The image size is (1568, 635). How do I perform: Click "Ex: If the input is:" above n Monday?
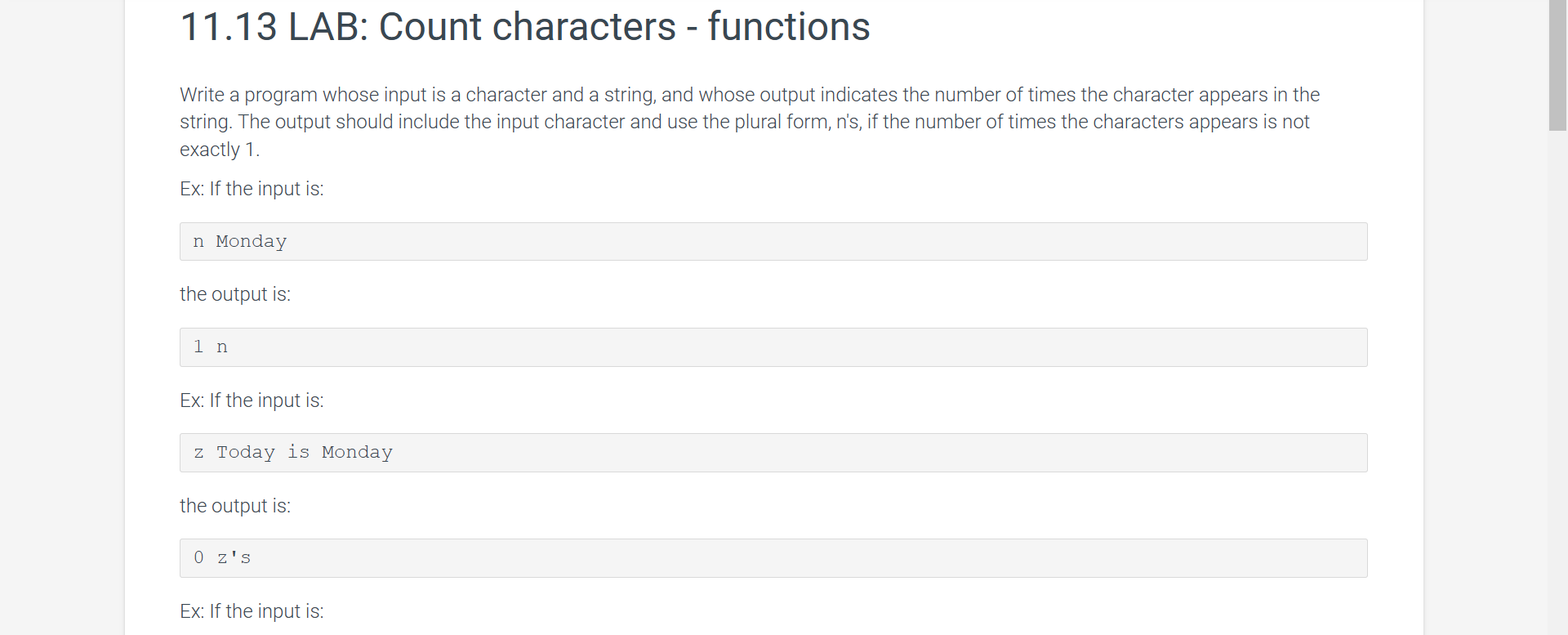pyautogui.click(x=252, y=189)
